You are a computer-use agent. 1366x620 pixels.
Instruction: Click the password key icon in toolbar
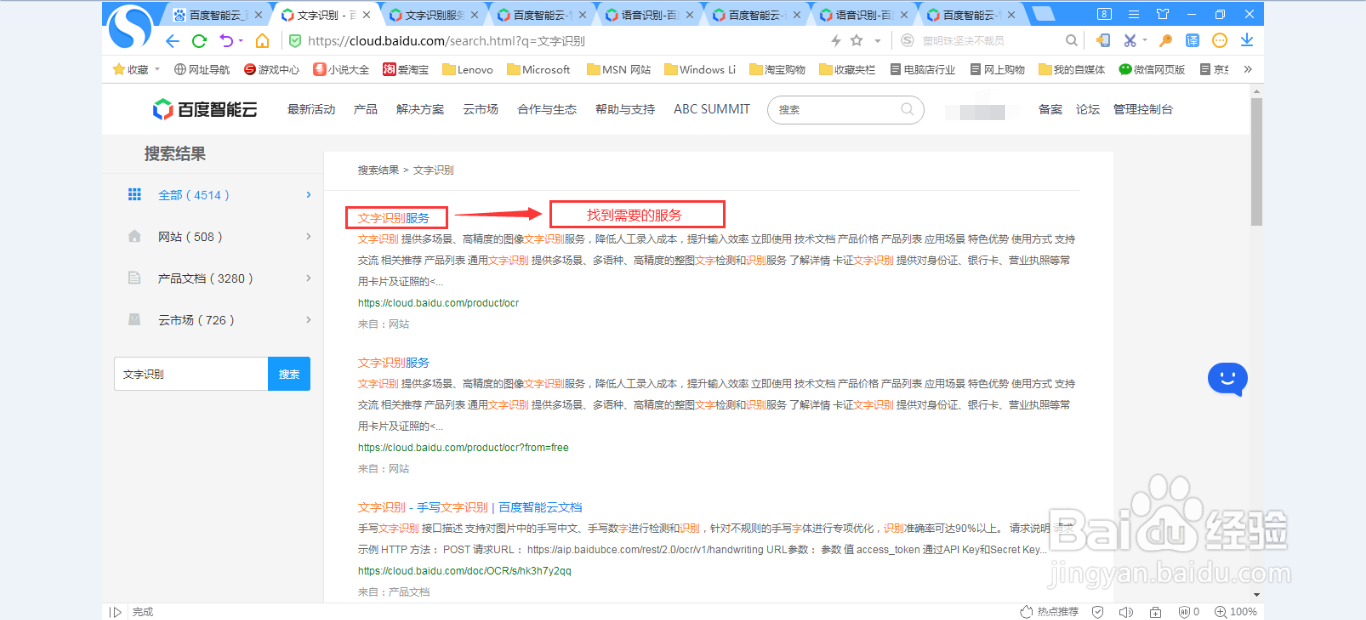pyautogui.click(x=1165, y=41)
